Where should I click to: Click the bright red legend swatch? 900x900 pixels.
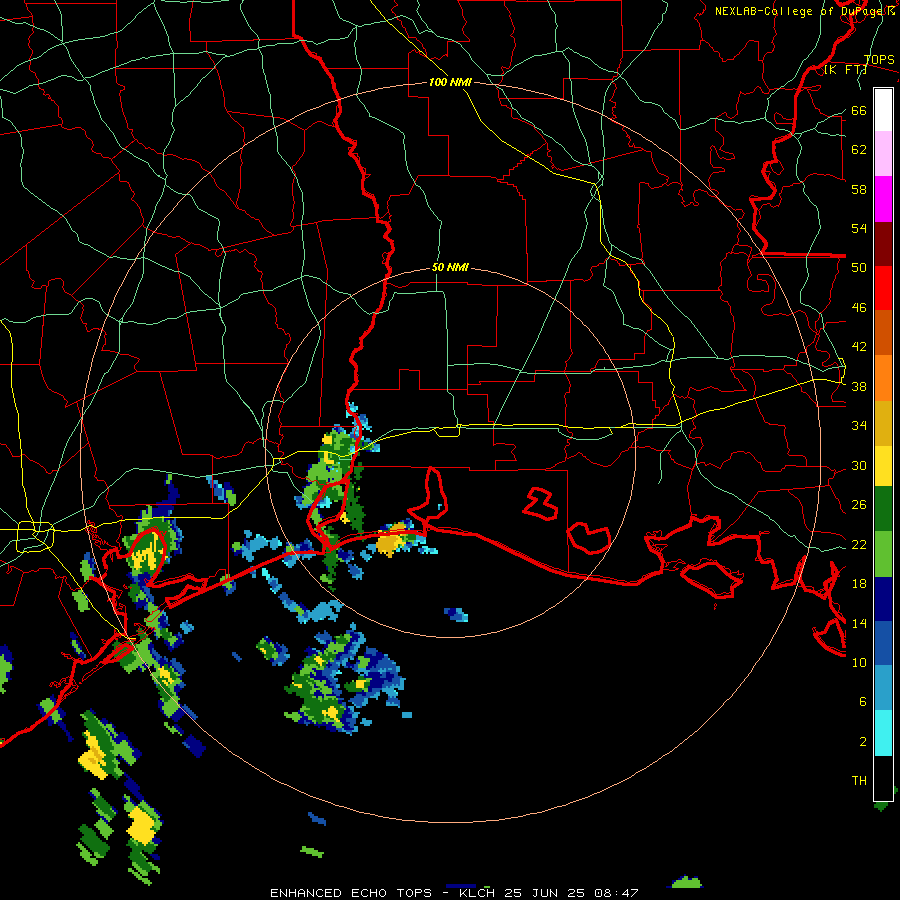(x=883, y=288)
